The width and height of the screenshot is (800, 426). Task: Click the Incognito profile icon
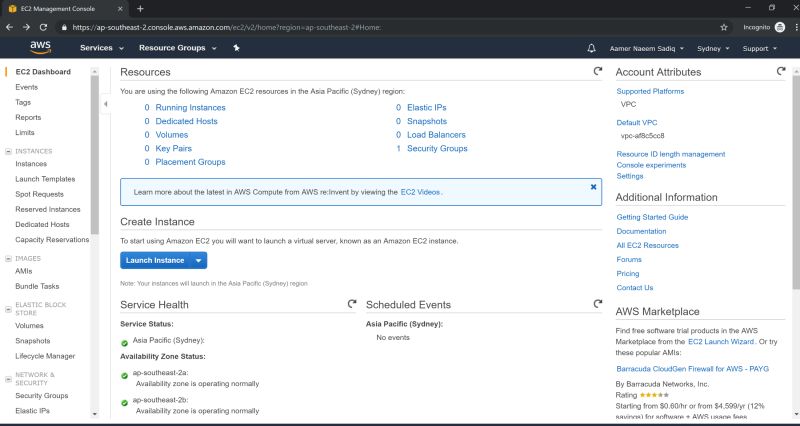point(780,28)
